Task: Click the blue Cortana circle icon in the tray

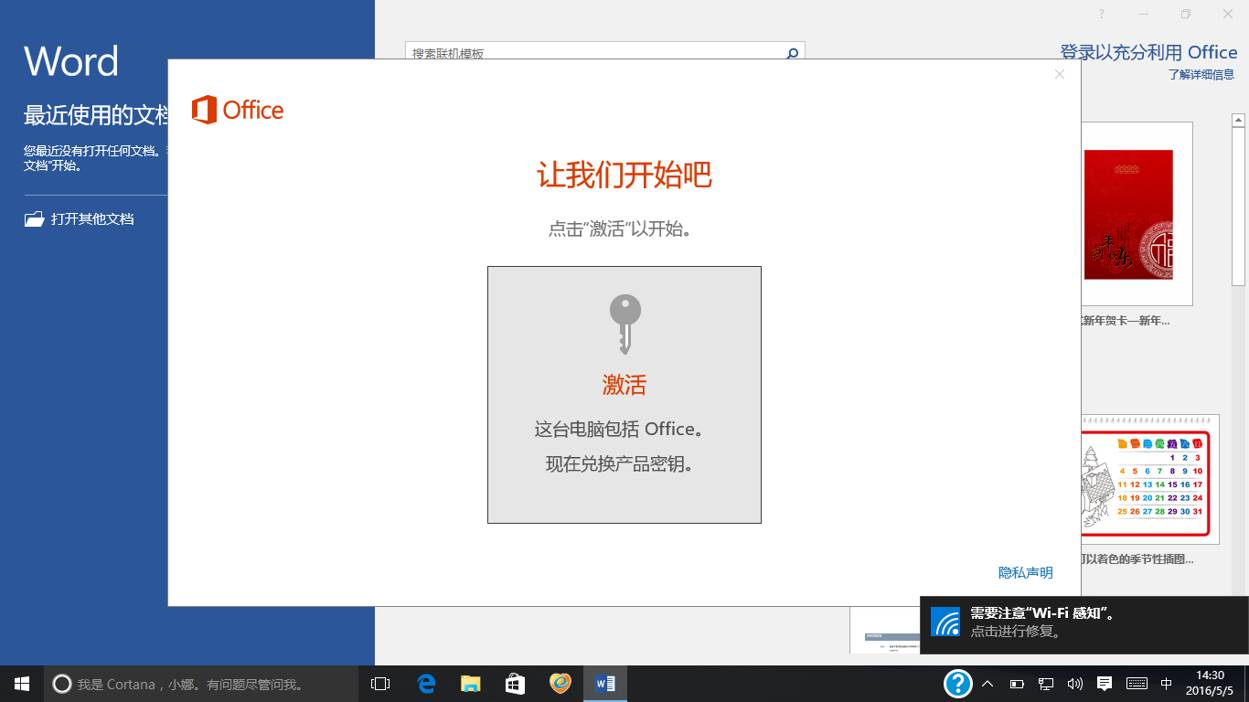Action: 957,683
